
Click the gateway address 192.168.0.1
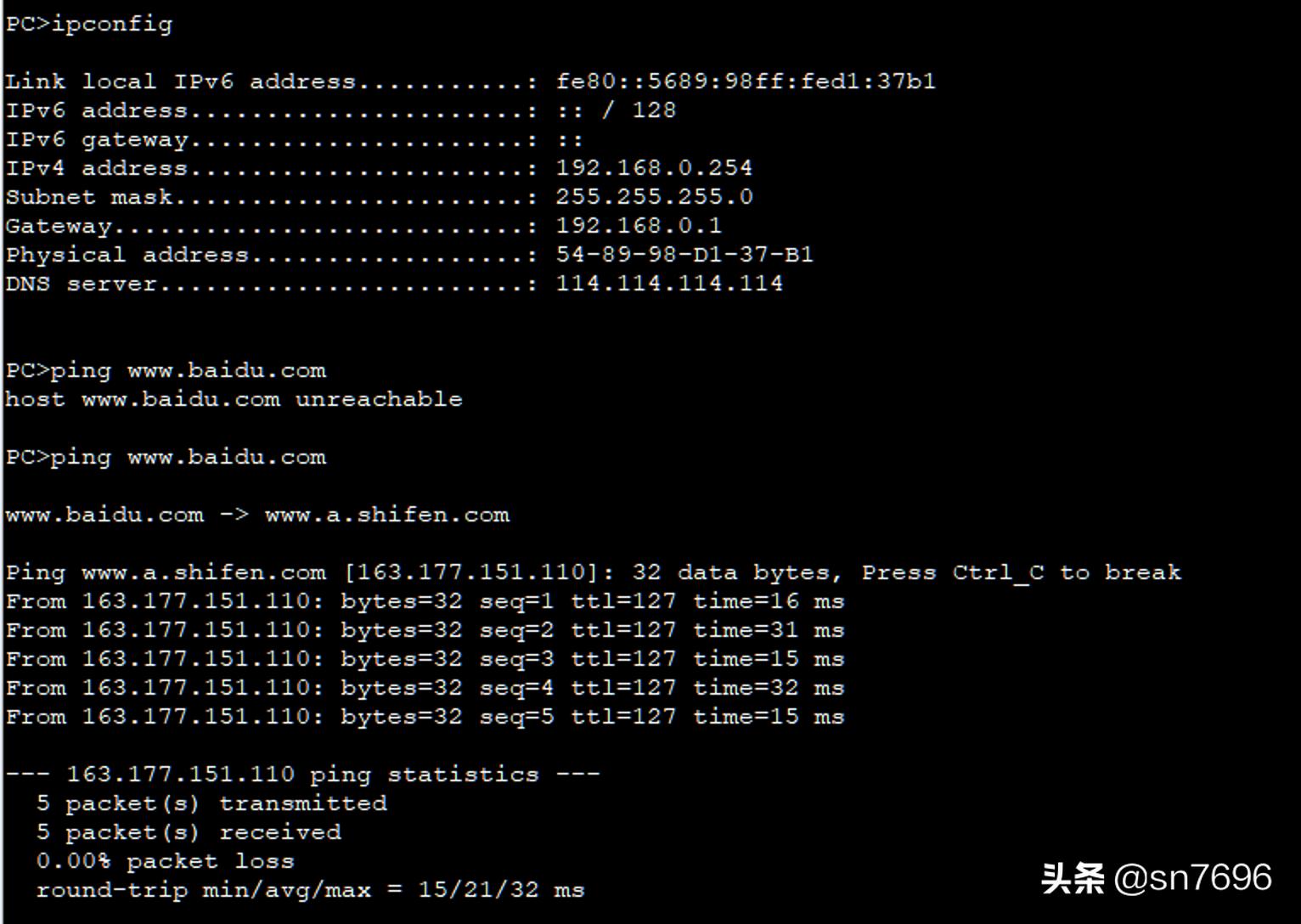coord(639,226)
